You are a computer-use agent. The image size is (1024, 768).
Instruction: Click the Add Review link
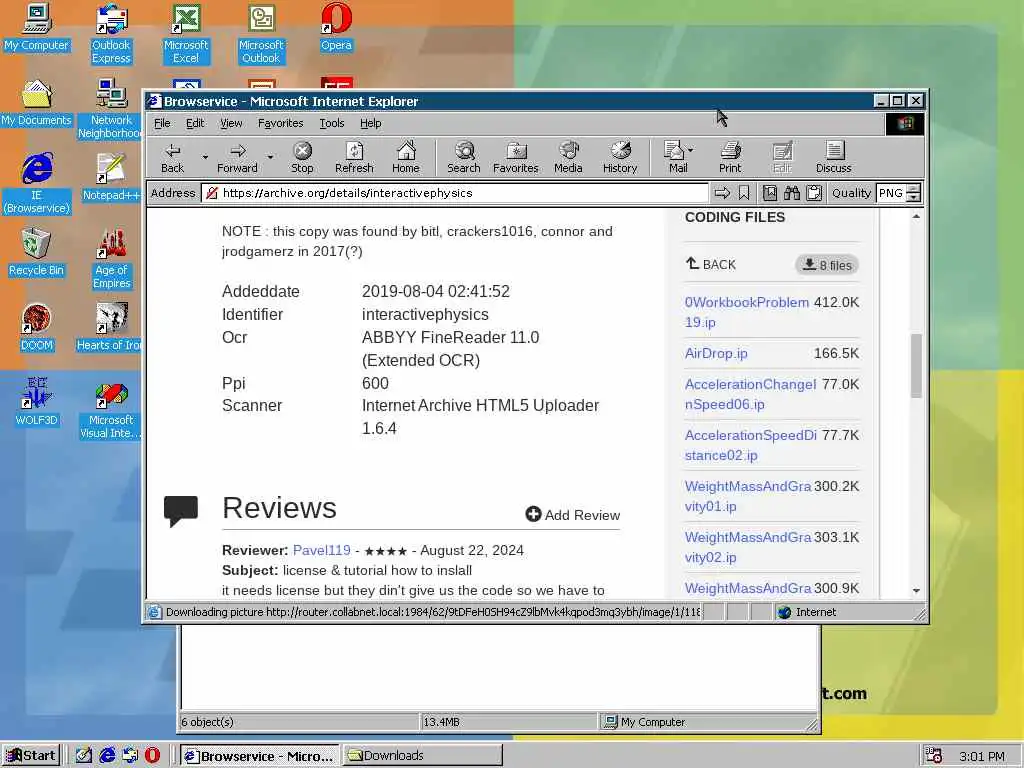point(573,515)
